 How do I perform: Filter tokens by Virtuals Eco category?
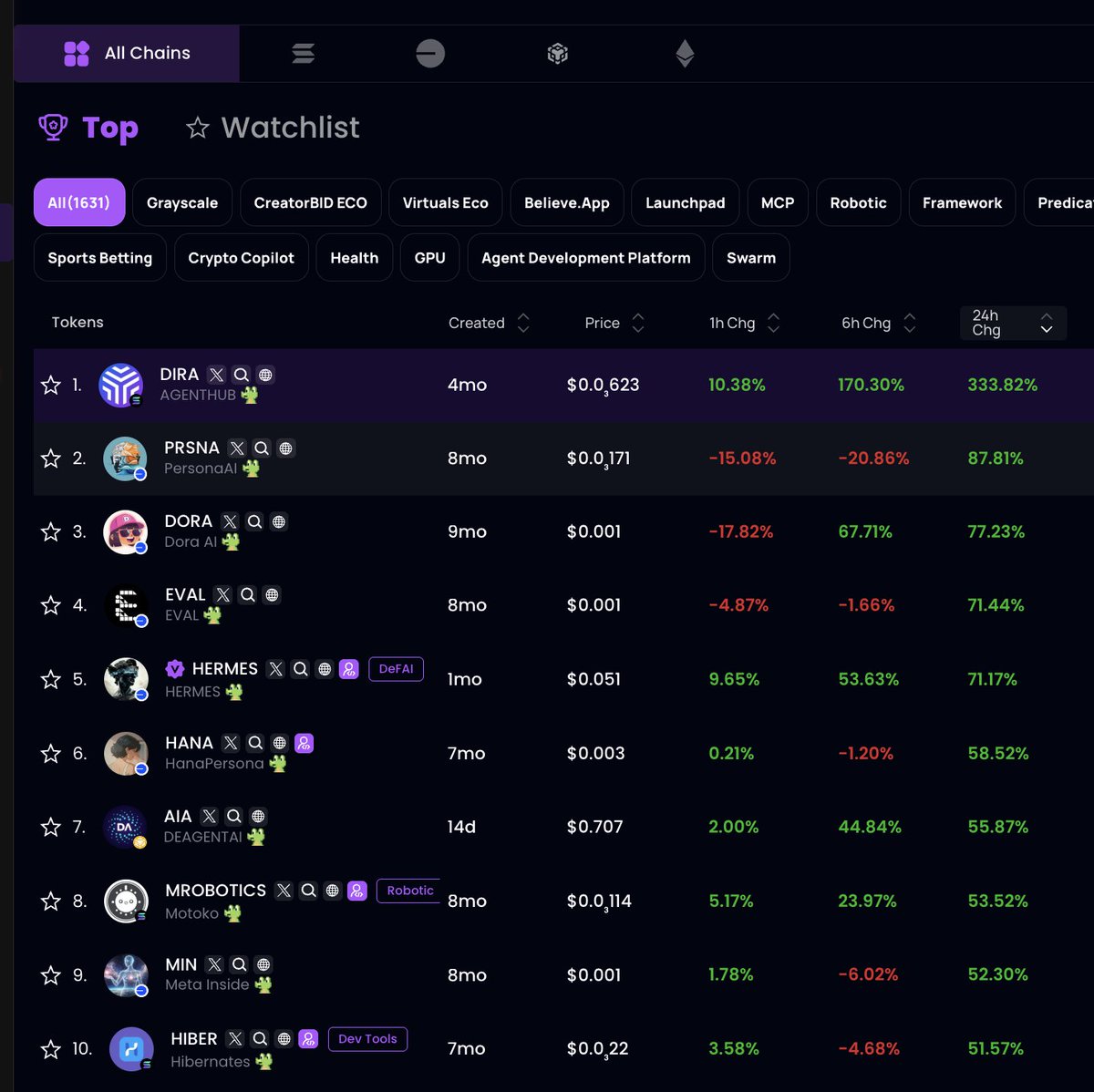[x=445, y=202]
